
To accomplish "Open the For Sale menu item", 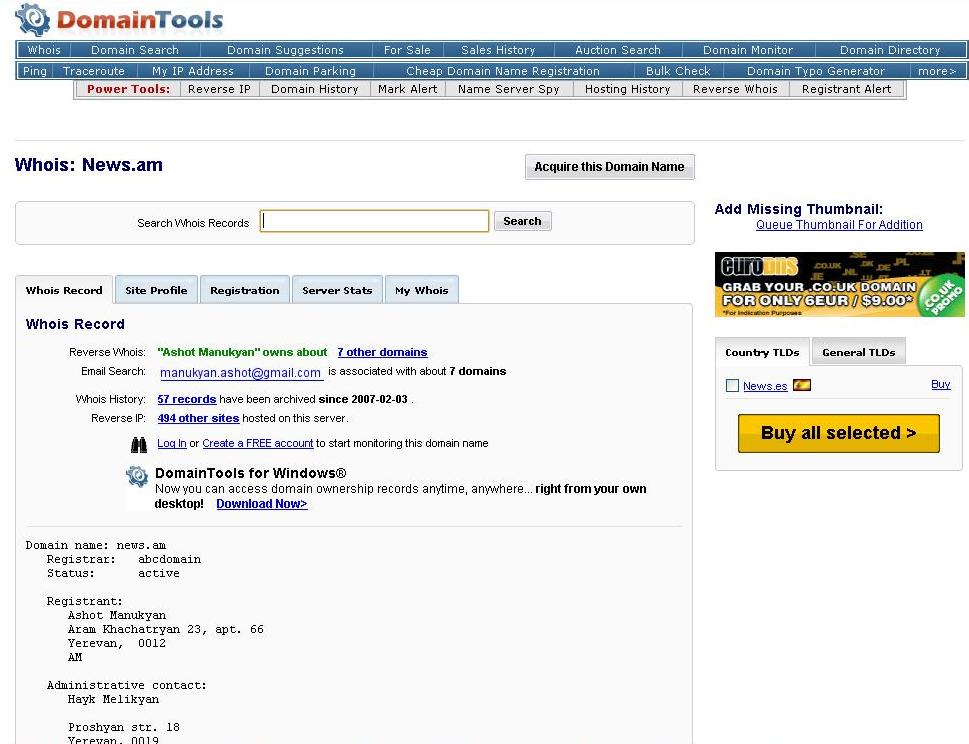I will (x=407, y=50).
